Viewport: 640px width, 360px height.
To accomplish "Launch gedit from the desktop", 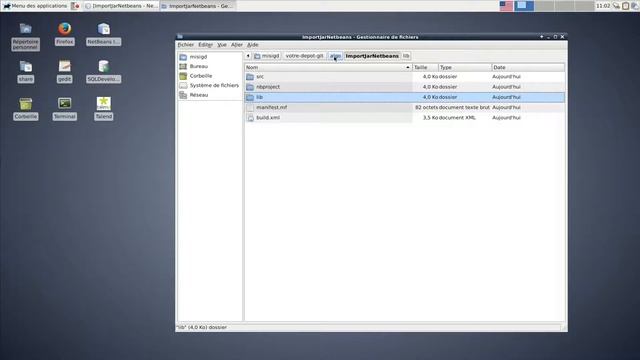I will pos(64,66).
